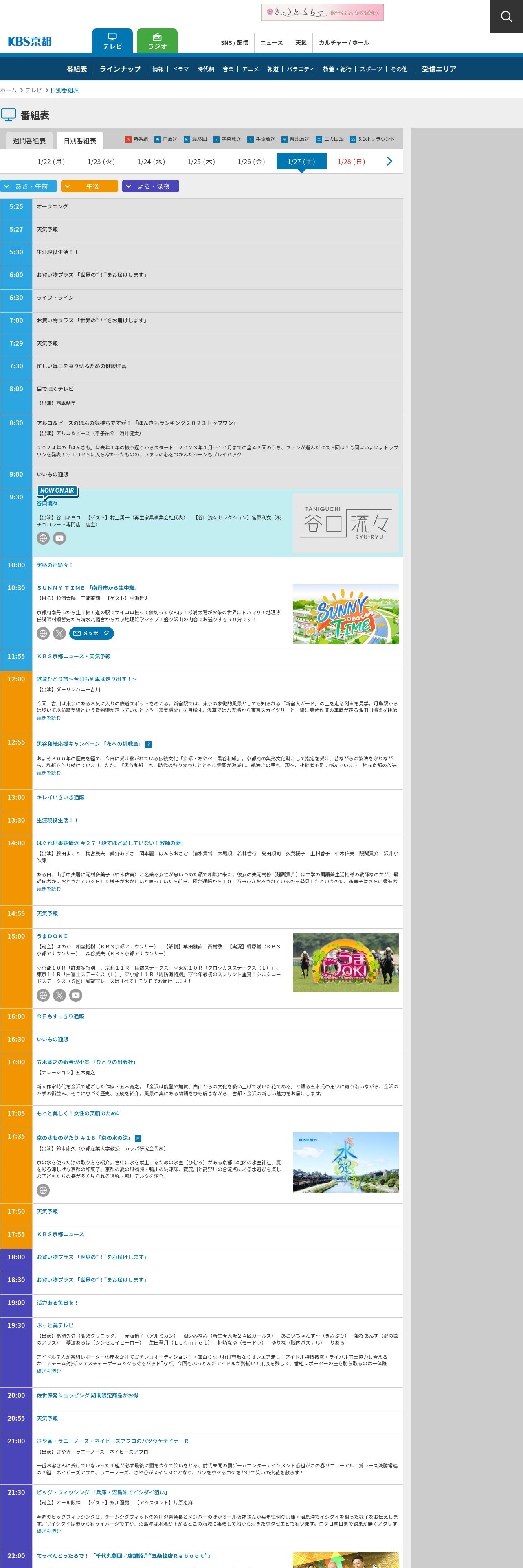Click the ホーム breadcrumb link

coord(9,90)
